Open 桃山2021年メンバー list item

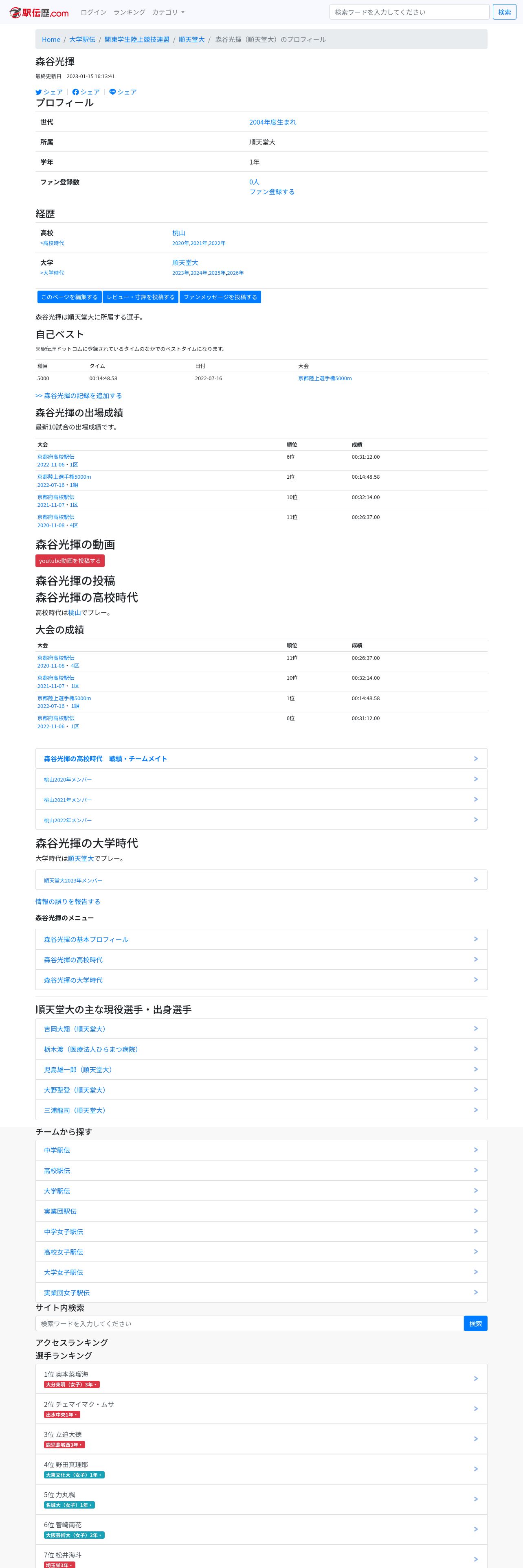pos(261,799)
